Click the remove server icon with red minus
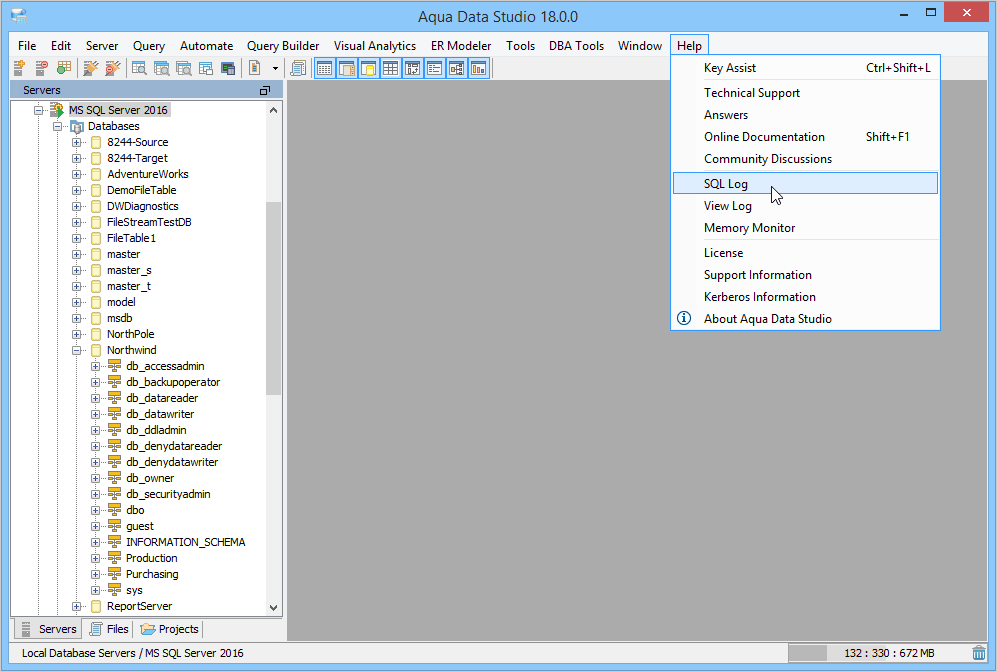This screenshot has width=997, height=672. tap(41, 68)
